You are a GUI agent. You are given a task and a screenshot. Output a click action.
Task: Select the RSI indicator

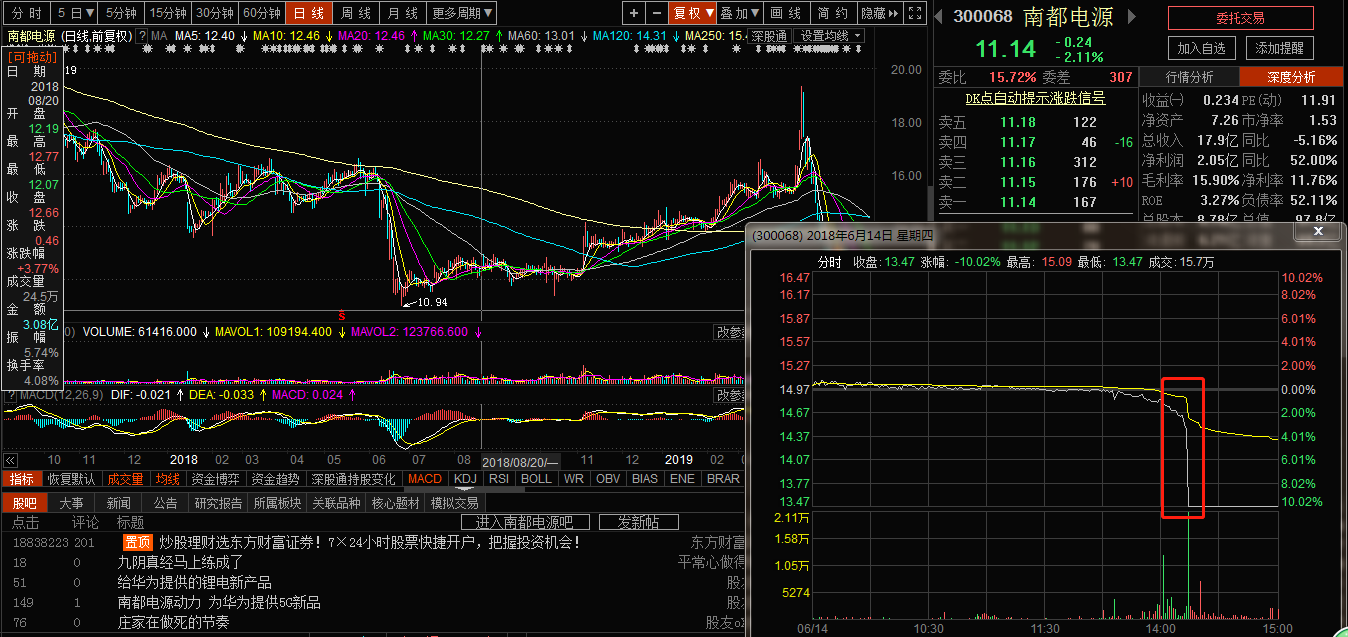499,479
